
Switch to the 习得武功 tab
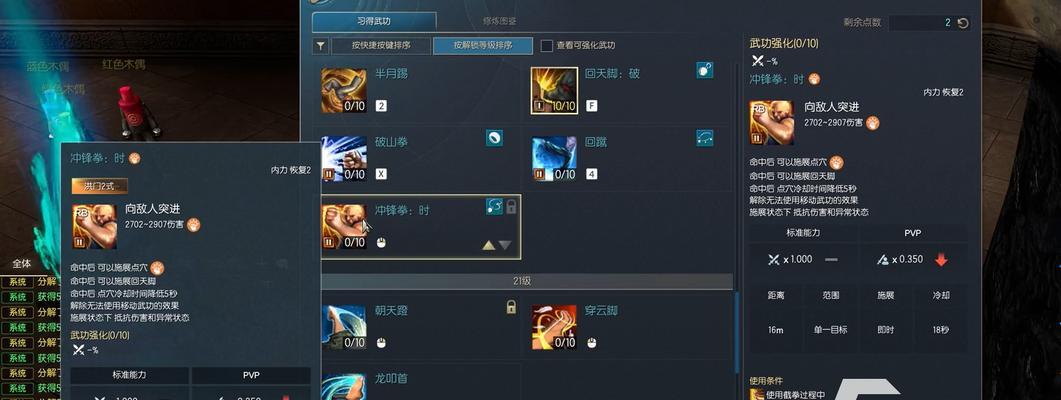(374, 21)
